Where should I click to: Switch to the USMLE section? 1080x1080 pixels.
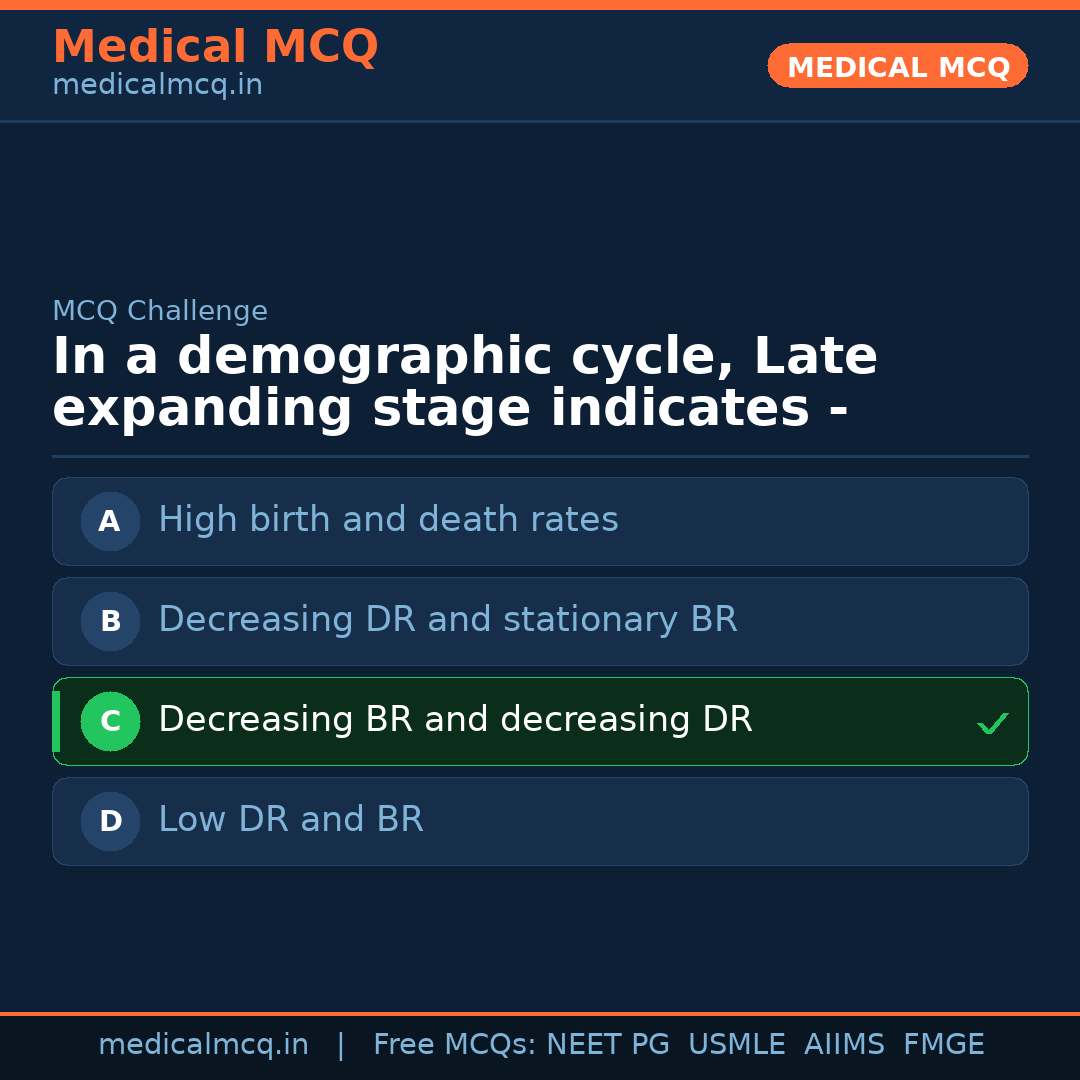click(x=737, y=1043)
